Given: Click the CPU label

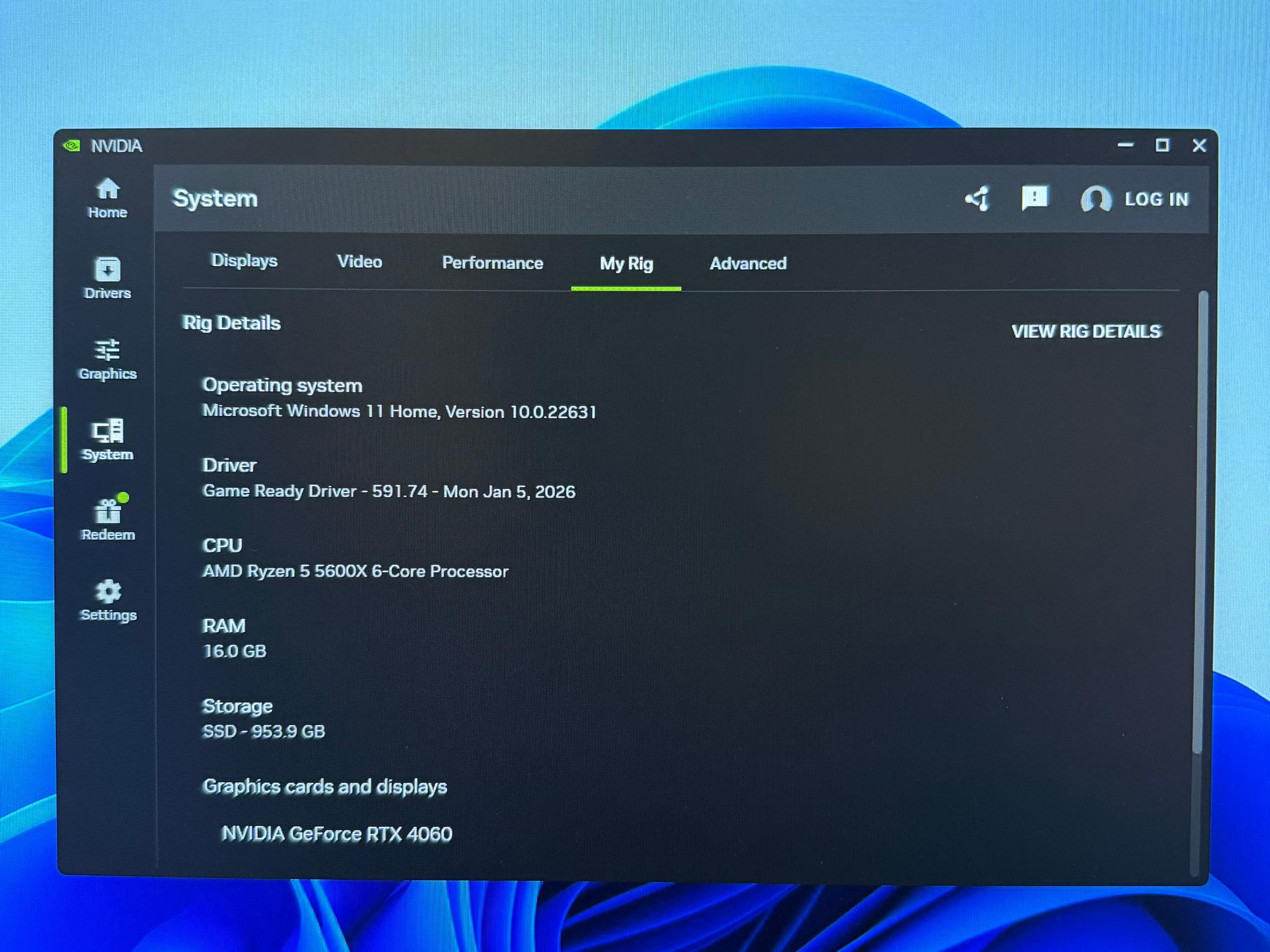Looking at the screenshot, I should coord(222,545).
